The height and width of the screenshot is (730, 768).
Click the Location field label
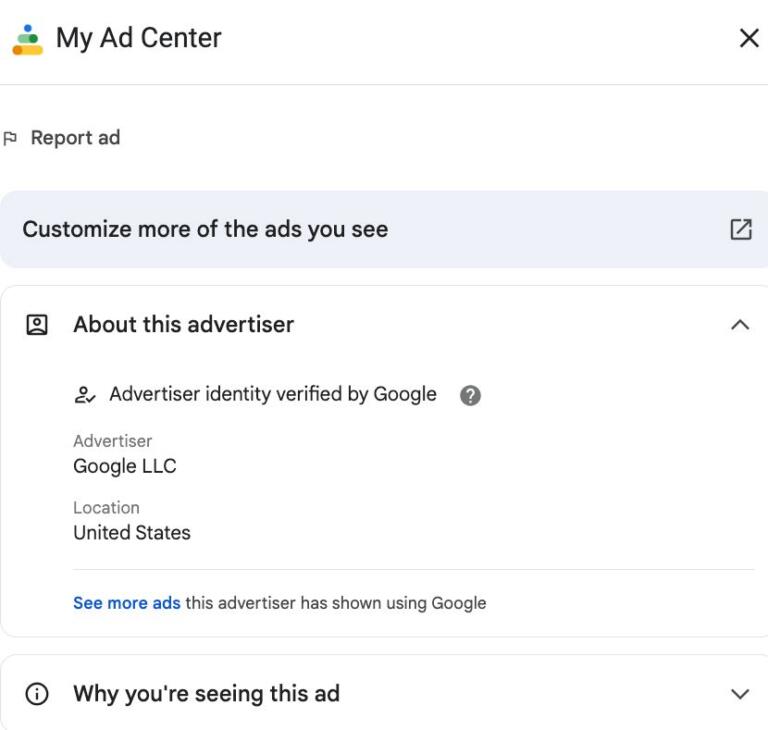pos(106,508)
